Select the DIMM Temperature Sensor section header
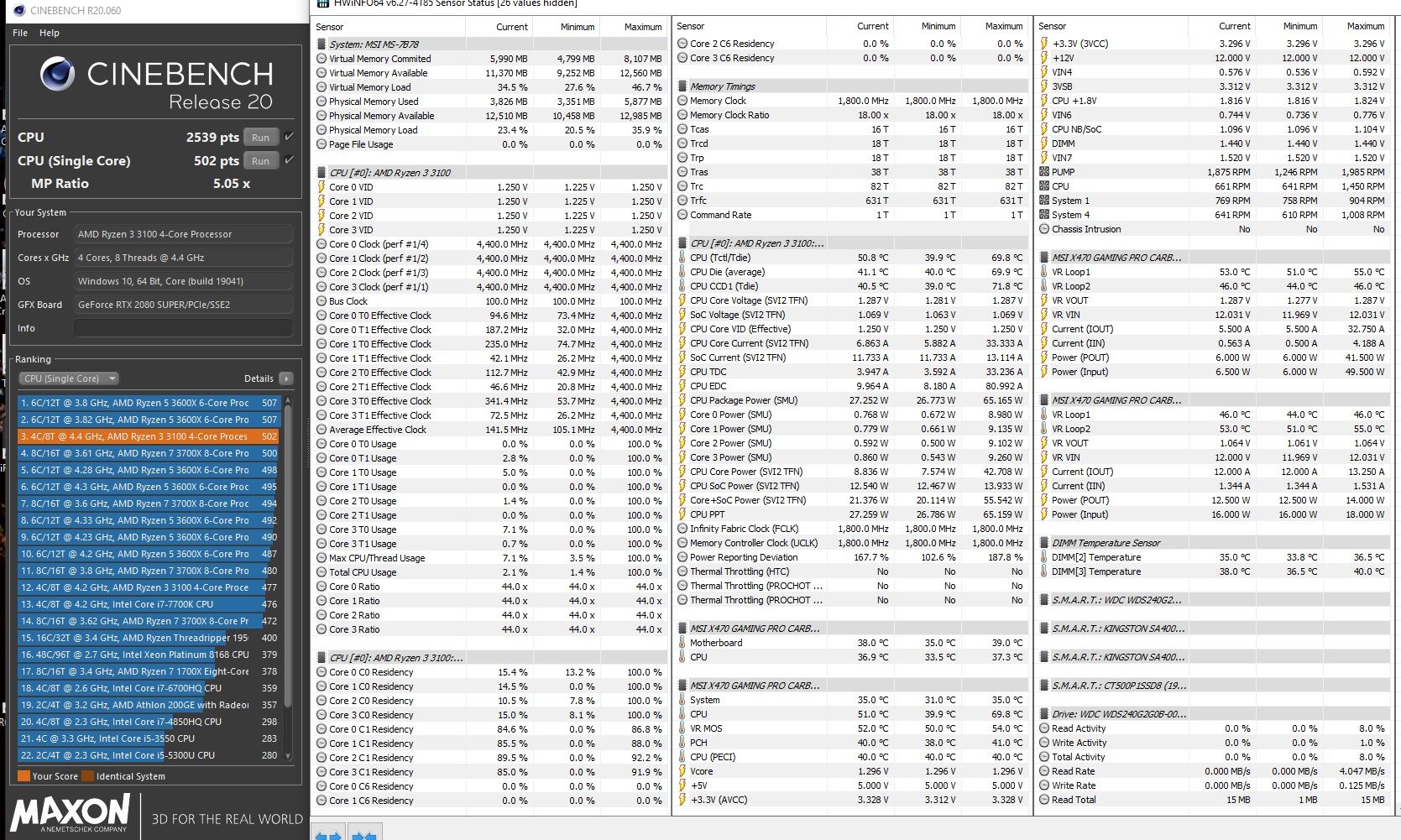 [1212, 543]
